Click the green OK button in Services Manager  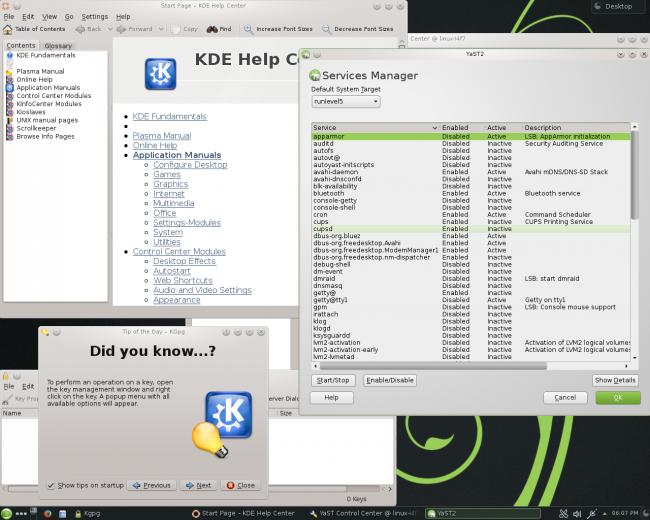coord(618,398)
